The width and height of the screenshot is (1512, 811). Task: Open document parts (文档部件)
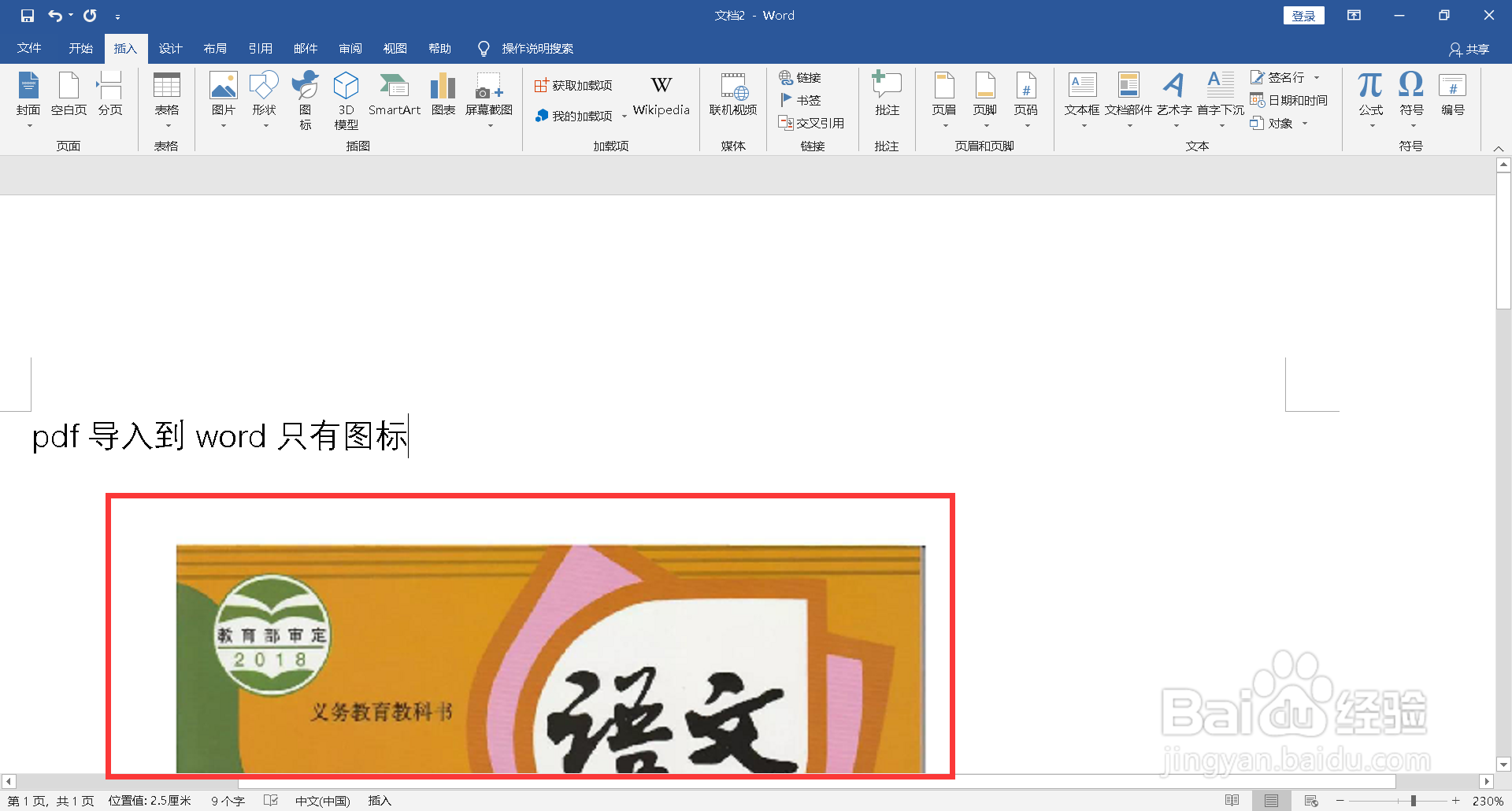coord(1128,100)
